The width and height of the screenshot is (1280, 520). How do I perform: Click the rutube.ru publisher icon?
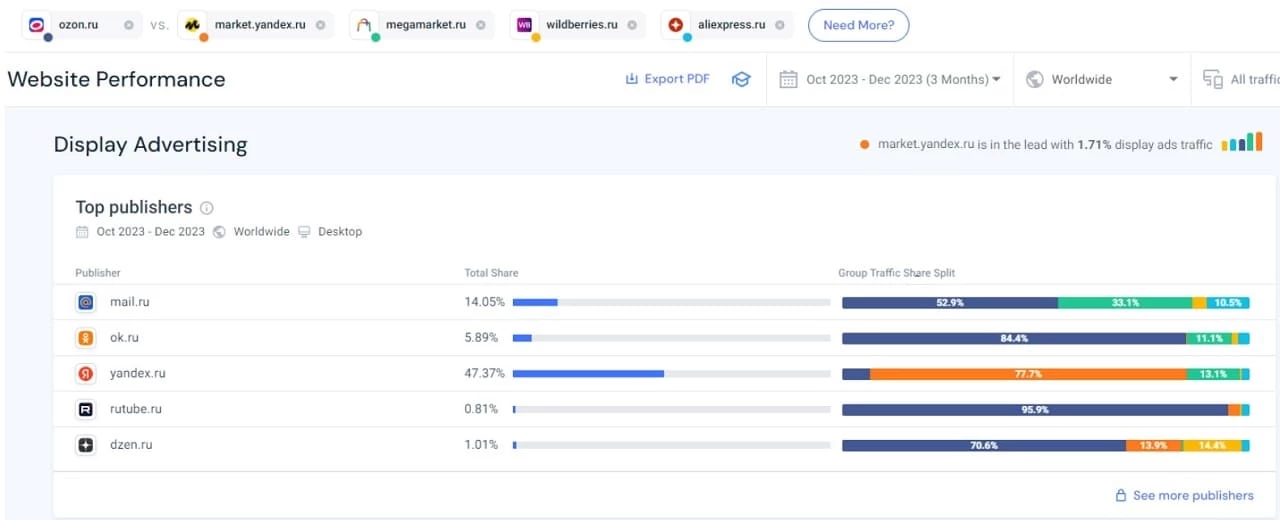click(86, 409)
